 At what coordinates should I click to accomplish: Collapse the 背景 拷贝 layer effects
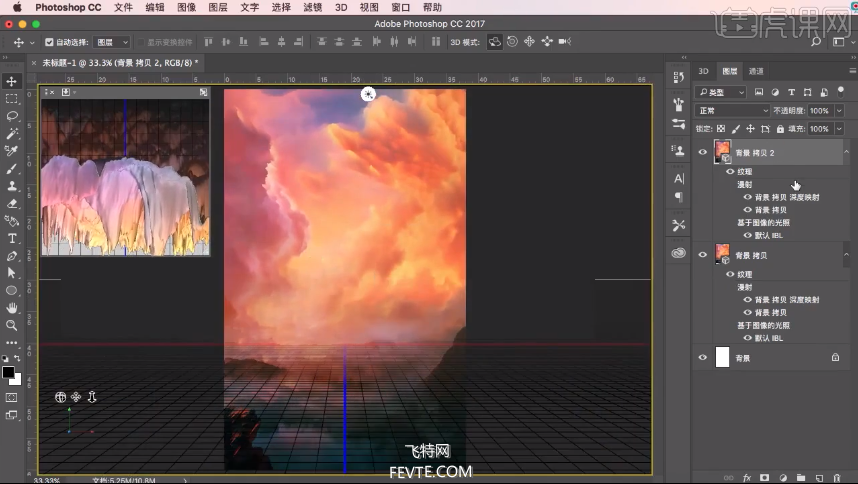[847, 254]
